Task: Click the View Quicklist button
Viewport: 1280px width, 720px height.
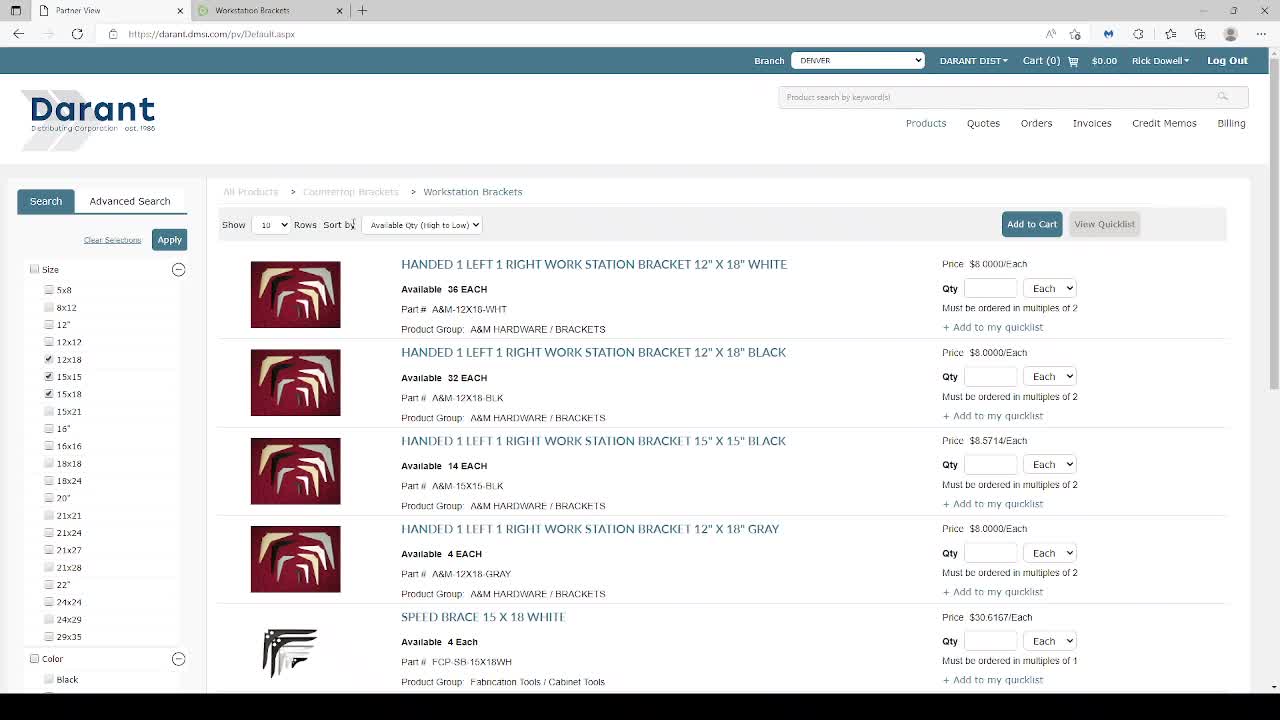Action: coord(1104,224)
